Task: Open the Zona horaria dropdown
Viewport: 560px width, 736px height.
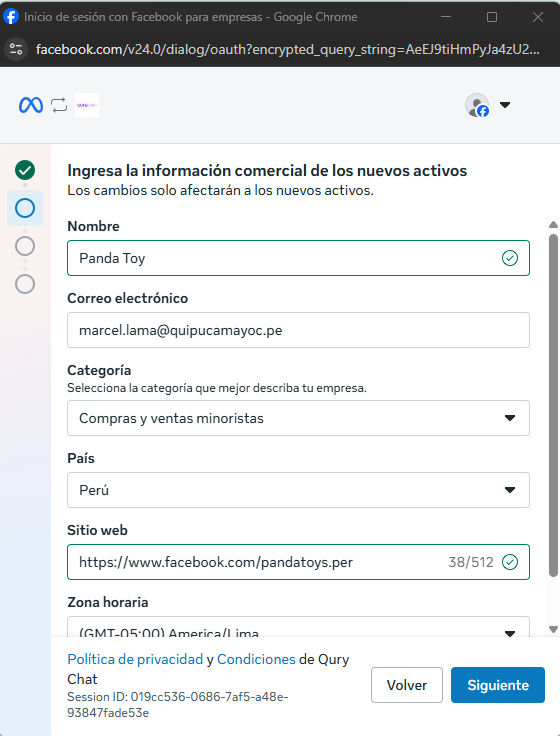Action: tap(299, 627)
